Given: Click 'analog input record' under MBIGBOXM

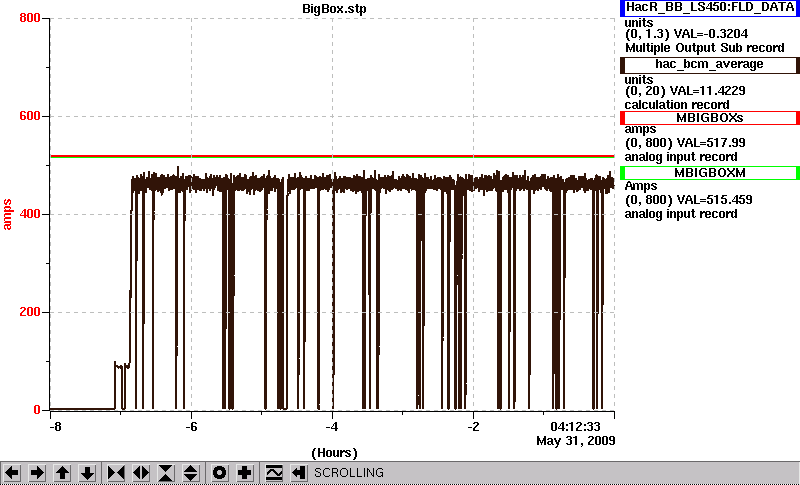Looking at the screenshot, I should click(681, 214).
